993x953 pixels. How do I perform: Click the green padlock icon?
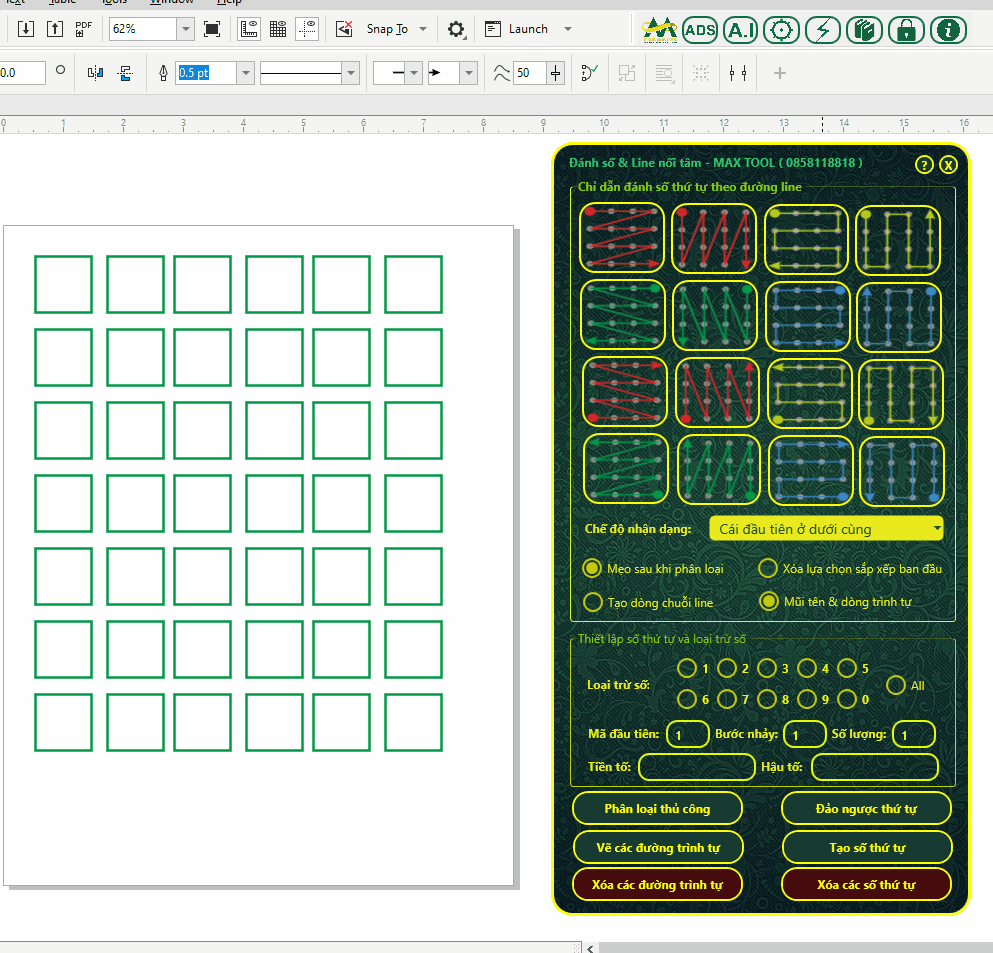tap(906, 30)
